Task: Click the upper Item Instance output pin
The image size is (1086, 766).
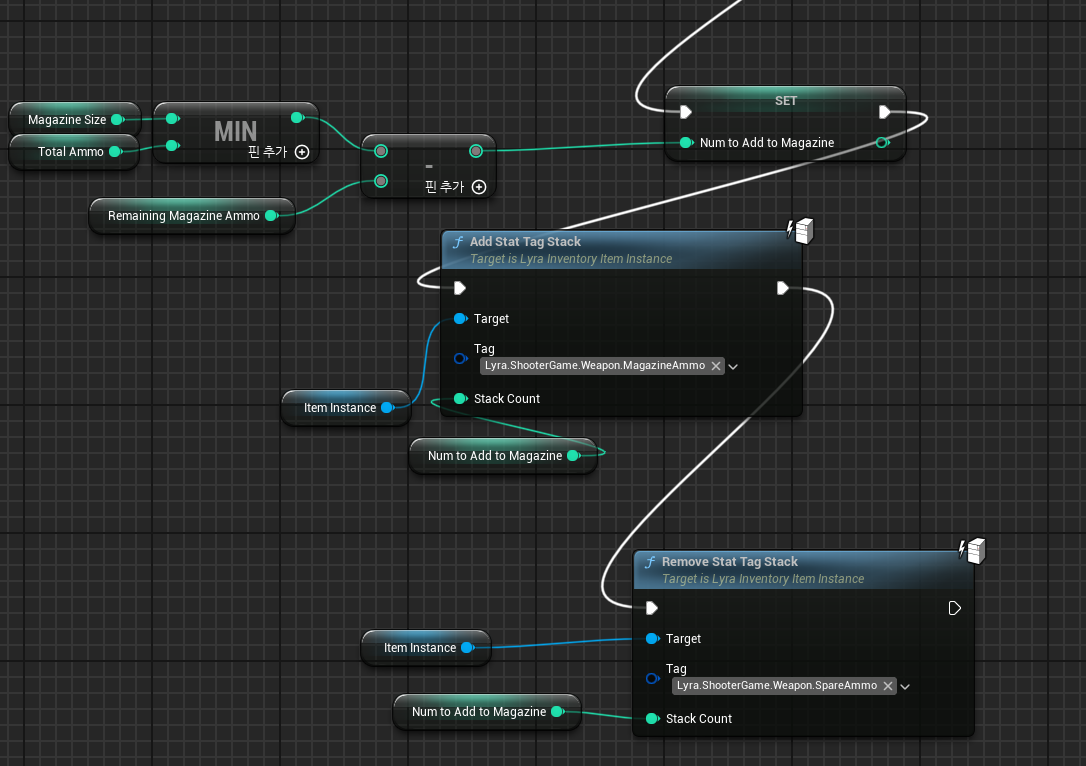Action: pos(388,408)
